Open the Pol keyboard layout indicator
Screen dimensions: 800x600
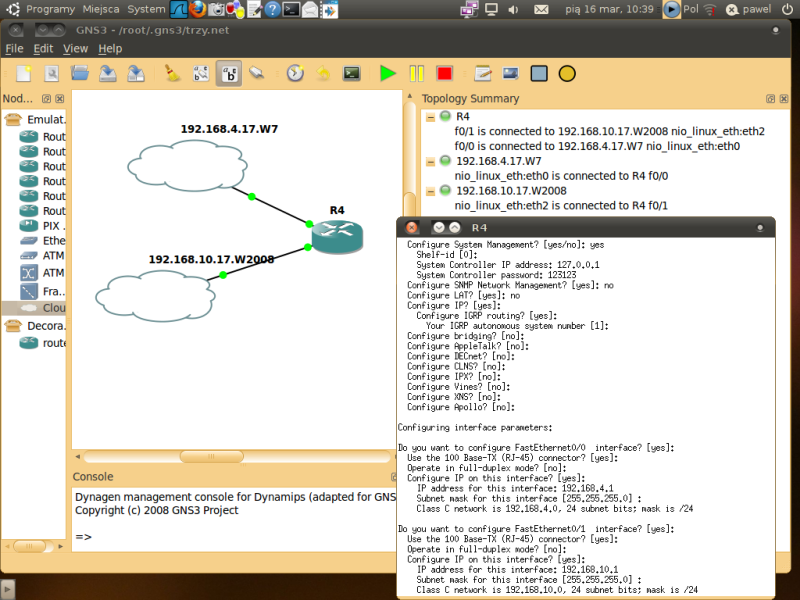pyautogui.click(x=691, y=9)
